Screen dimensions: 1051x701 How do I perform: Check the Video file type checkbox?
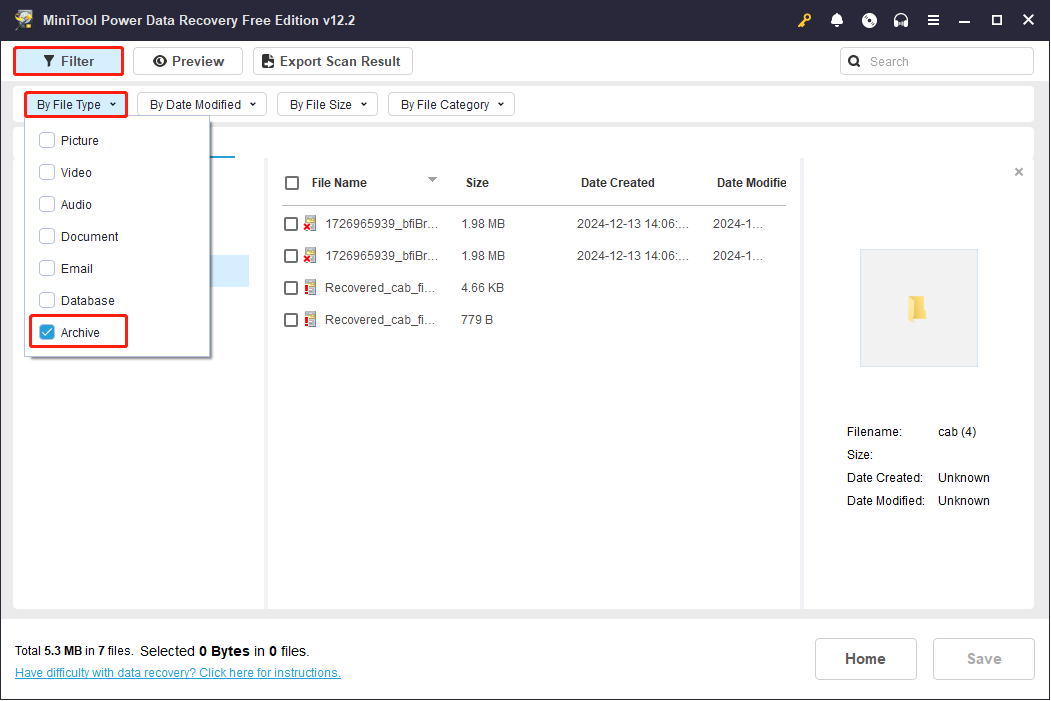pyautogui.click(x=47, y=172)
